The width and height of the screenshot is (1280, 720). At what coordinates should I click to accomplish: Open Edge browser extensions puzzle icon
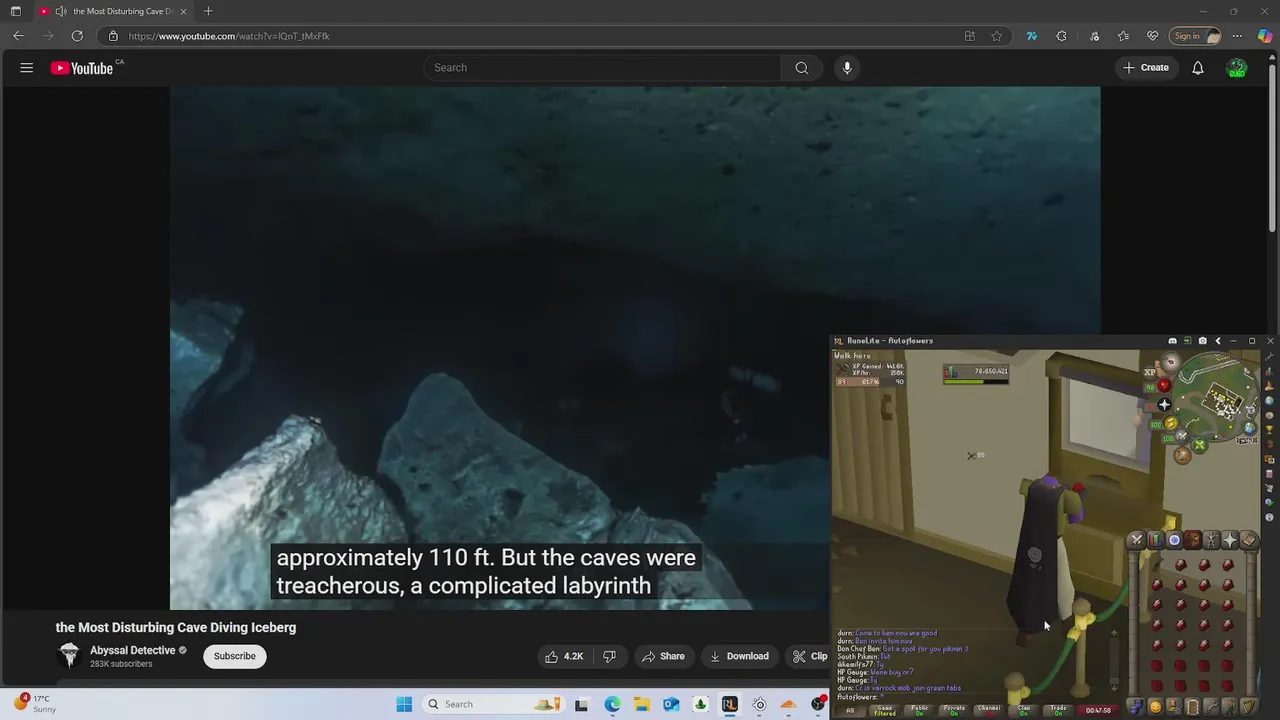click(1061, 36)
